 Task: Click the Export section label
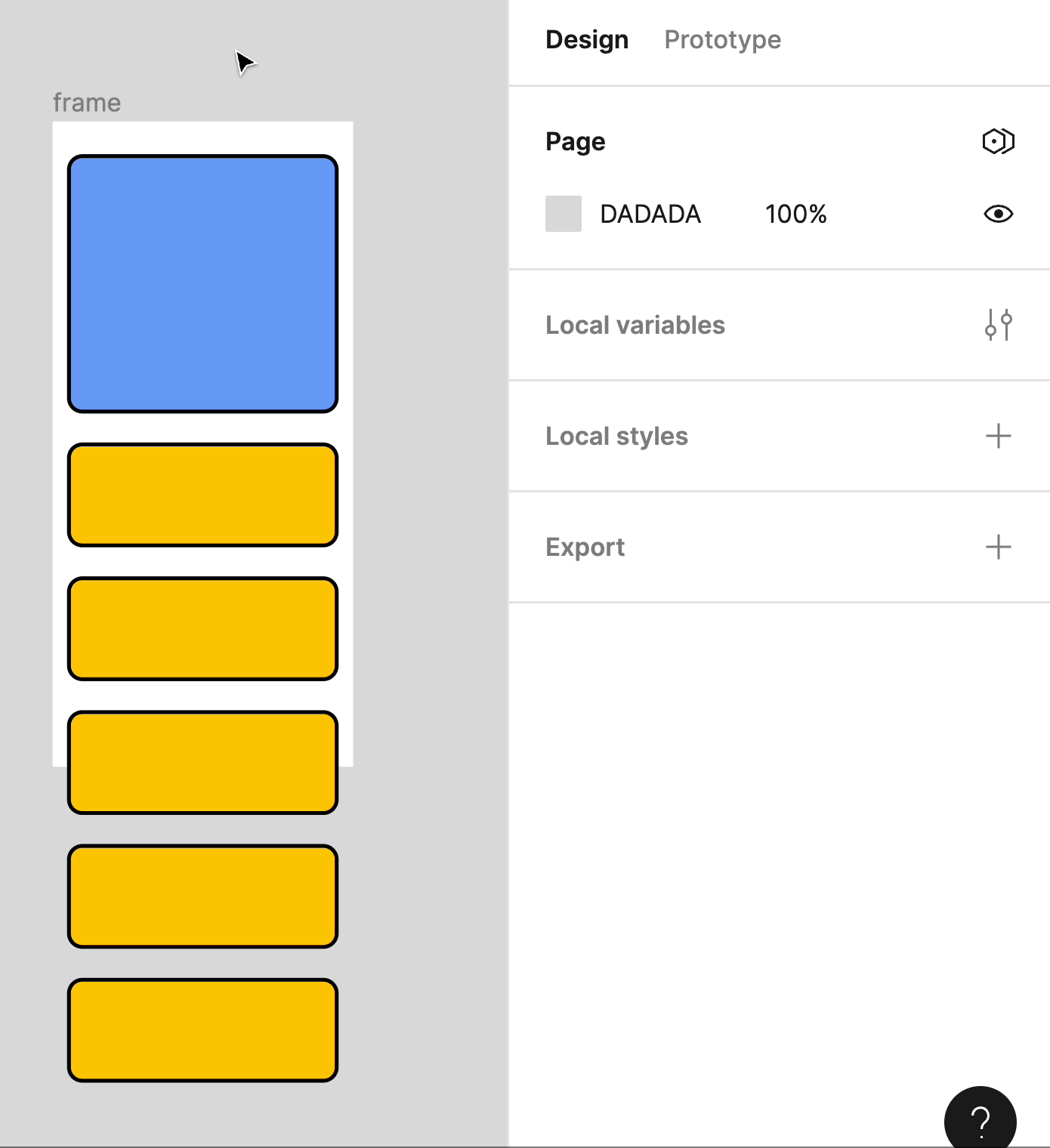click(585, 547)
